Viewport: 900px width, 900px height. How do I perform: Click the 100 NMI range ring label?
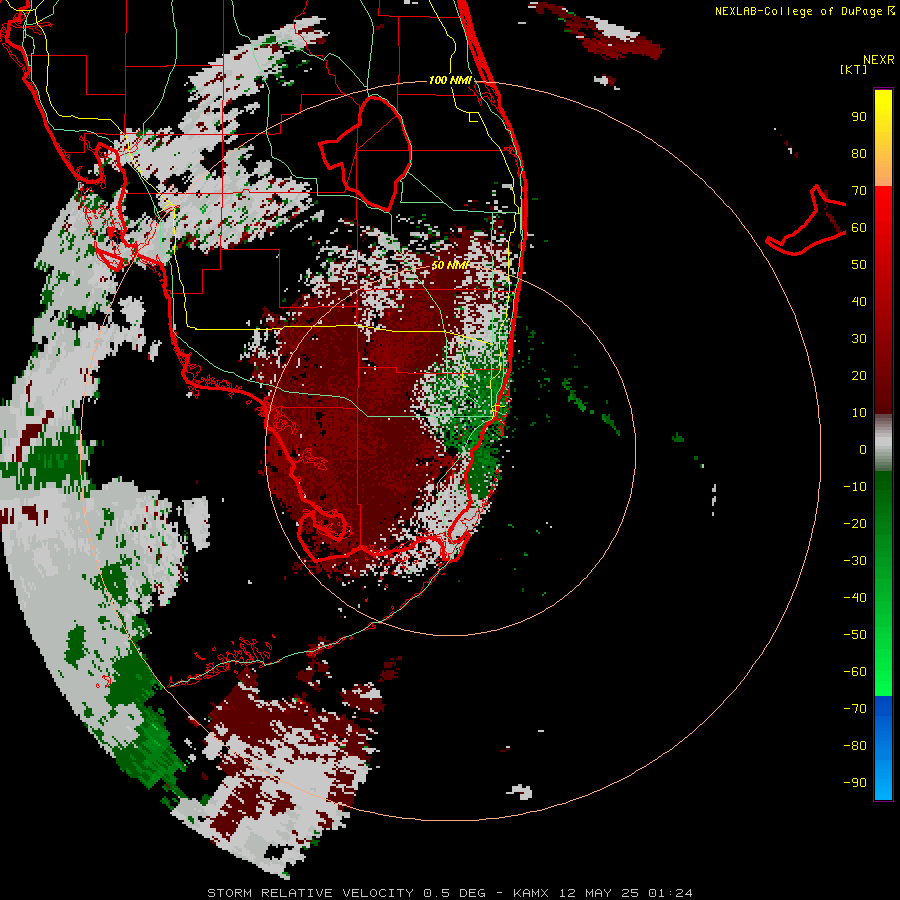(450, 80)
